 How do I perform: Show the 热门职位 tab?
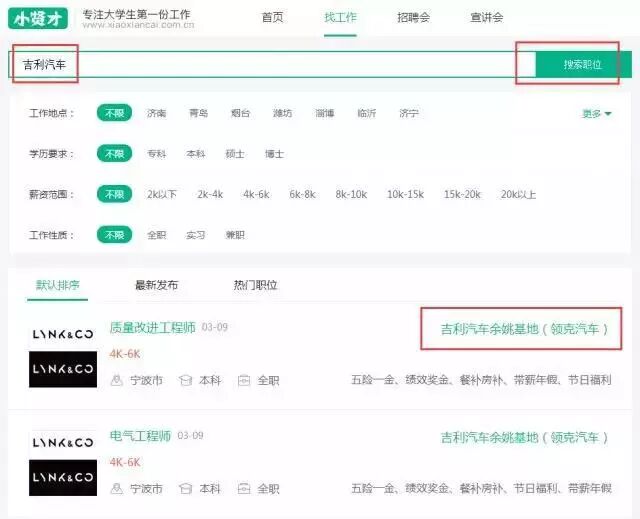pos(256,285)
